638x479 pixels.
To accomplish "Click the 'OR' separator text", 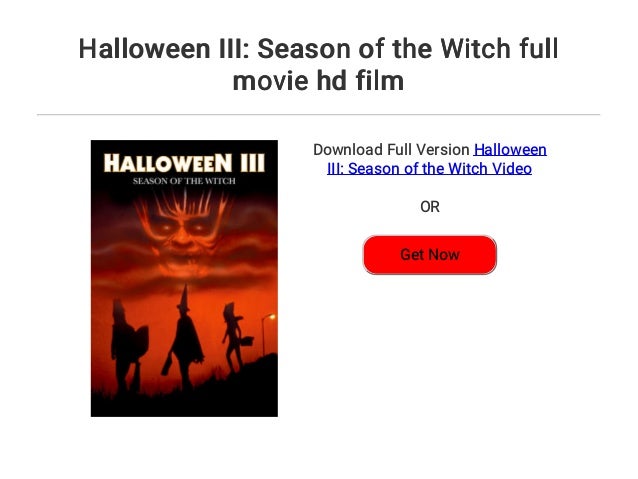I will pyautogui.click(x=430, y=207).
